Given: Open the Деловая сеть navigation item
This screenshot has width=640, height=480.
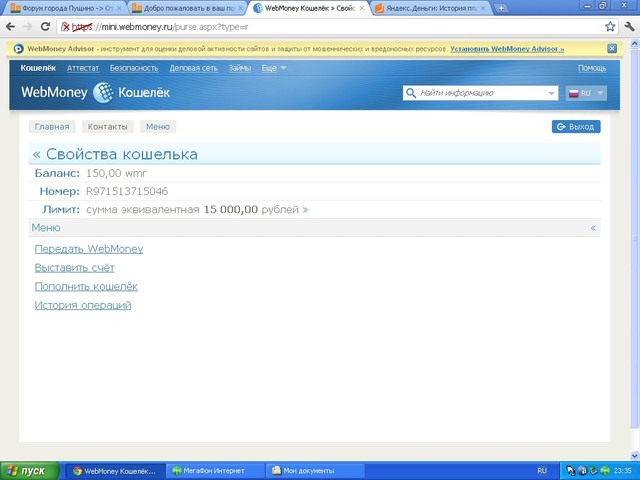Looking at the screenshot, I should point(193,68).
